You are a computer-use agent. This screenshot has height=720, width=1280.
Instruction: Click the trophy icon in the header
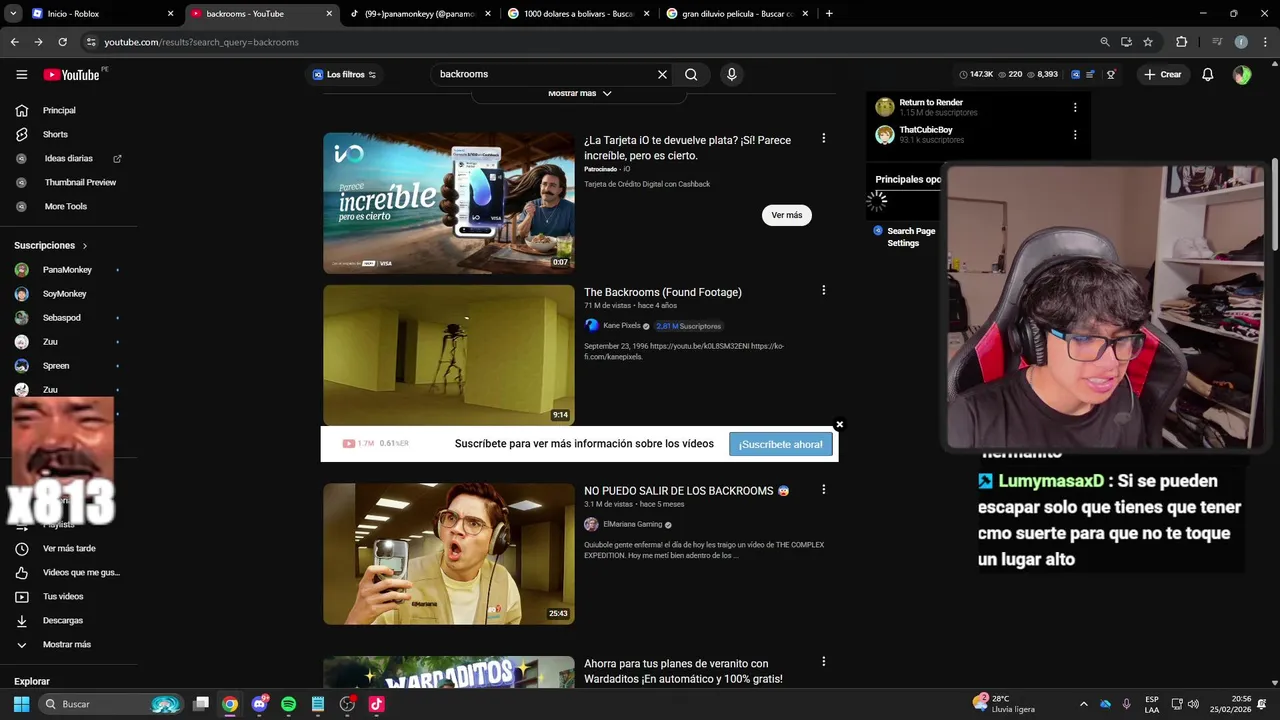pos(1111,74)
